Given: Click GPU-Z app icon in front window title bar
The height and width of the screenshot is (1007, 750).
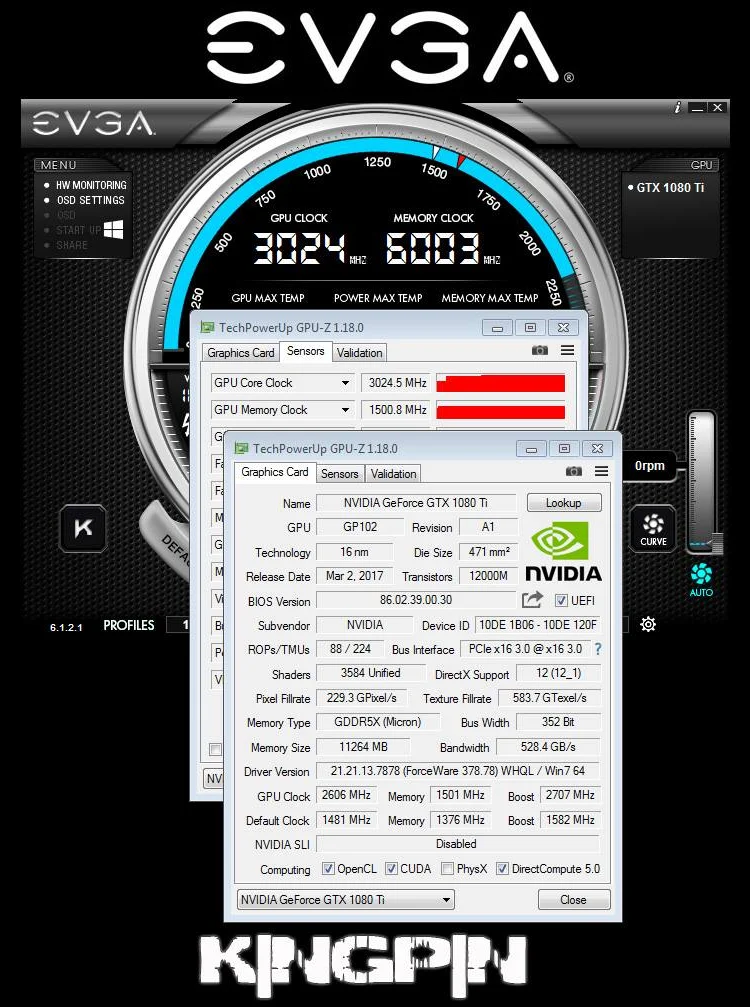Looking at the screenshot, I should pyautogui.click(x=241, y=448).
